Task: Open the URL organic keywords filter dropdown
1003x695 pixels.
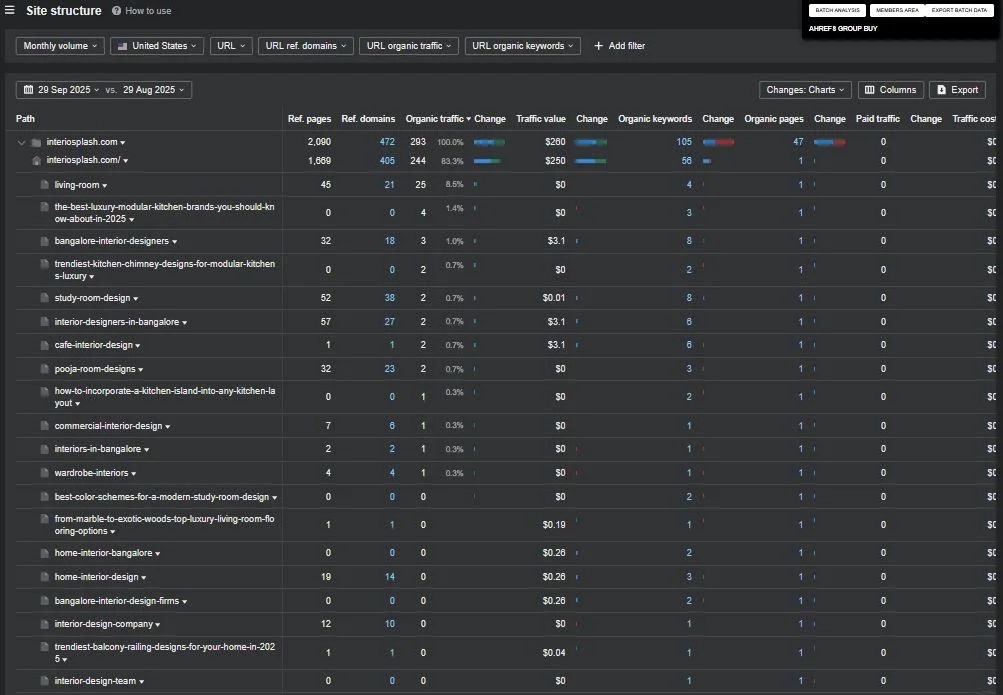Action: click(523, 46)
